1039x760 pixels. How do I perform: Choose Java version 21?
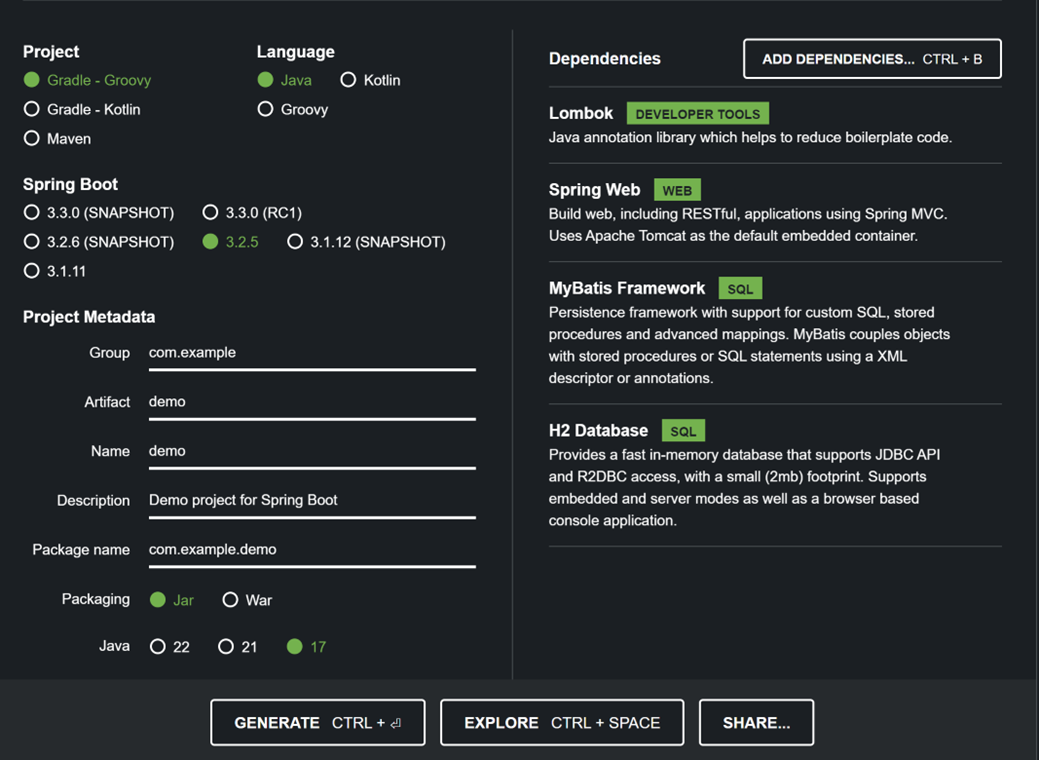(x=237, y=647)
